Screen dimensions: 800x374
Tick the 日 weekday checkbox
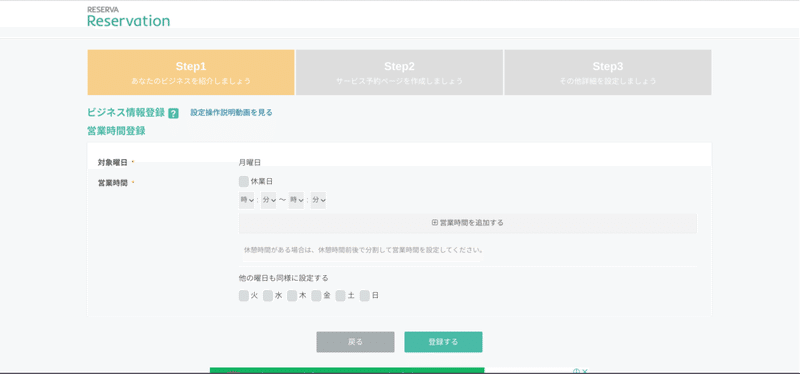coord(364,295)
